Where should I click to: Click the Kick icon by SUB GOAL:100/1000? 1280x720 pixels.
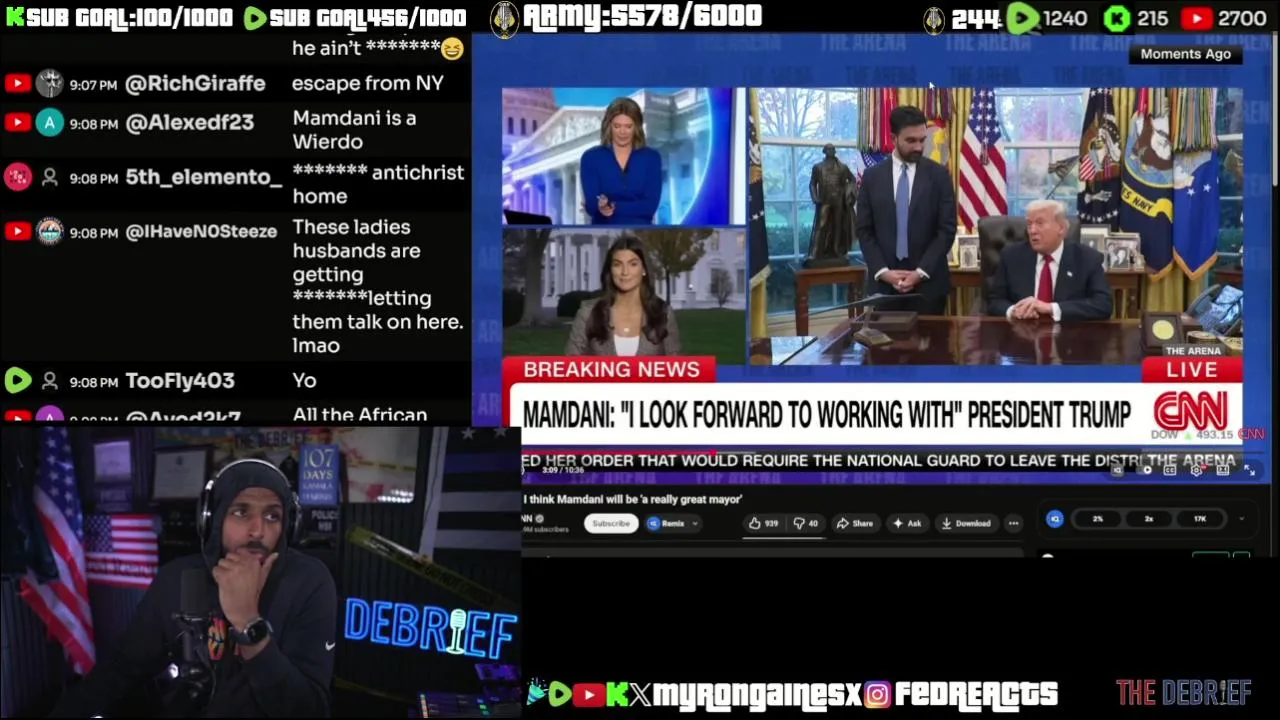[14, 17]
